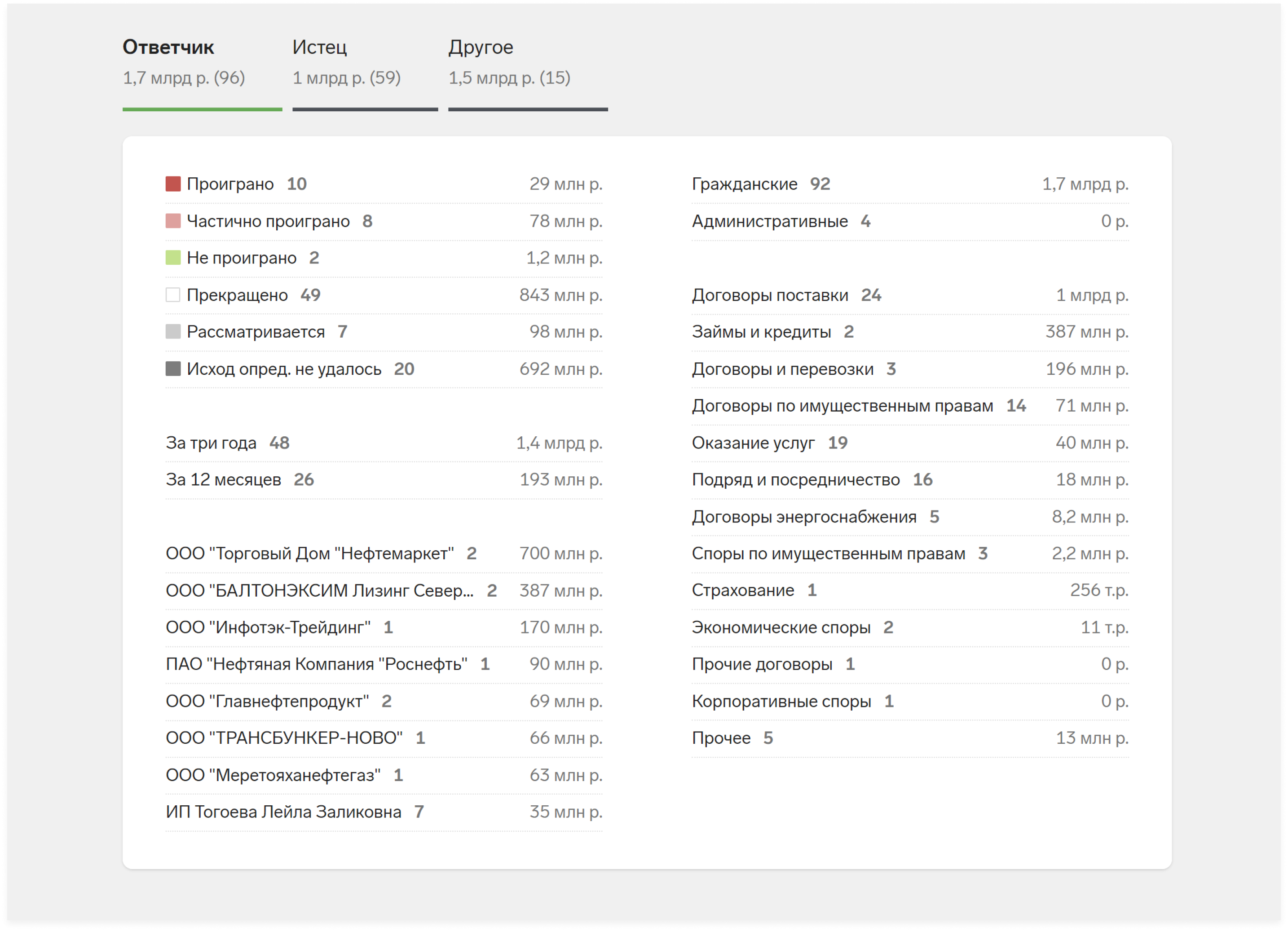Image resolution: width=1288 pixels, height=931 pixels.
Task: Click the 193 млн р. amount
Action: (x=560, y=480)
